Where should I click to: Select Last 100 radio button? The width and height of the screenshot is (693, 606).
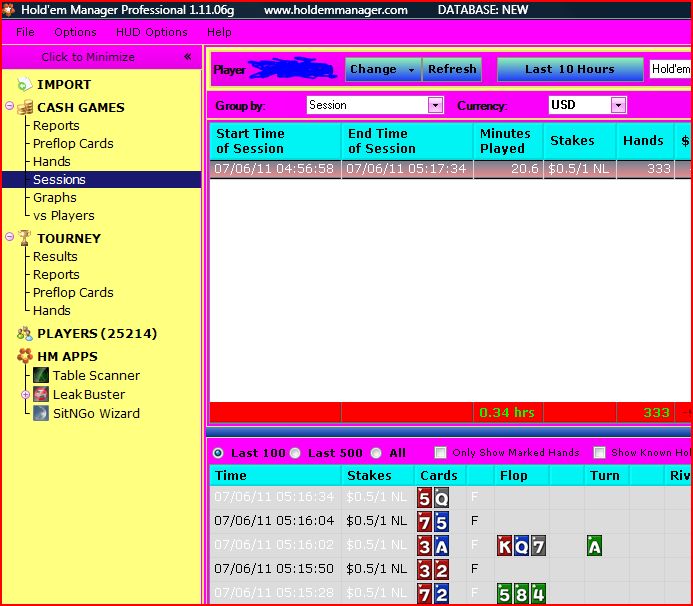point(218,453)
